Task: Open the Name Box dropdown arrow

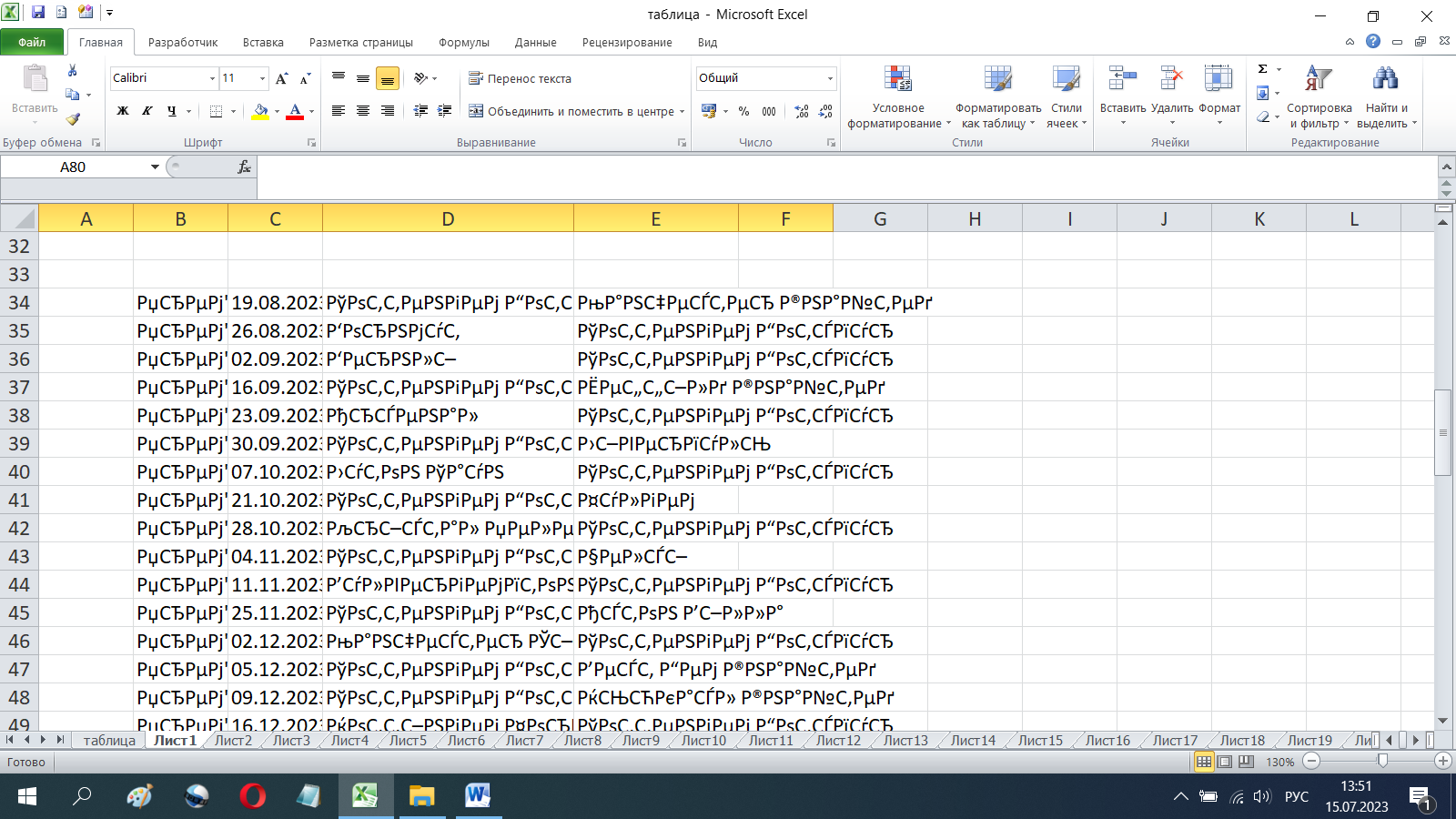Action: [155, 167]
